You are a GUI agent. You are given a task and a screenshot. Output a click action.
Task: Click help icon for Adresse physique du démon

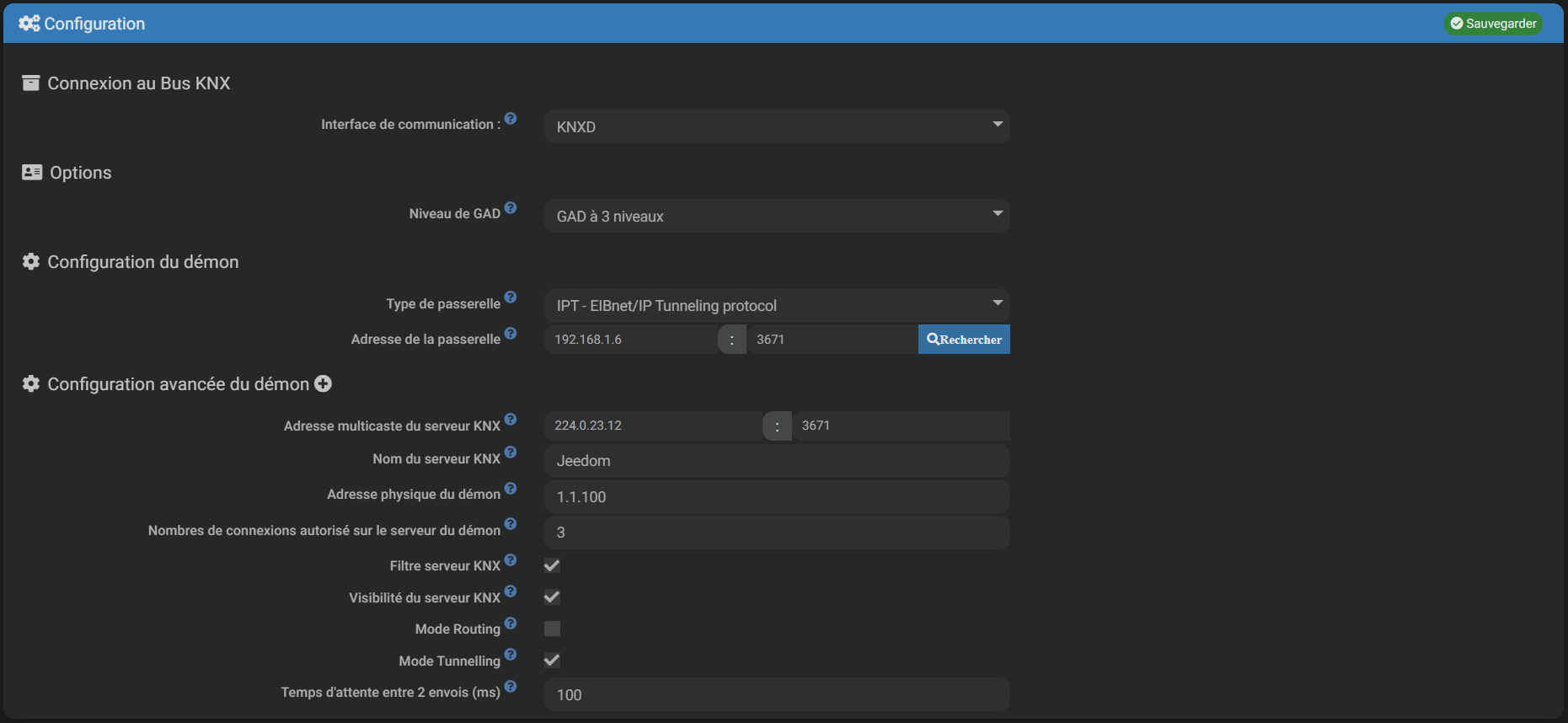pyautogui.click(x=511, y=489)
